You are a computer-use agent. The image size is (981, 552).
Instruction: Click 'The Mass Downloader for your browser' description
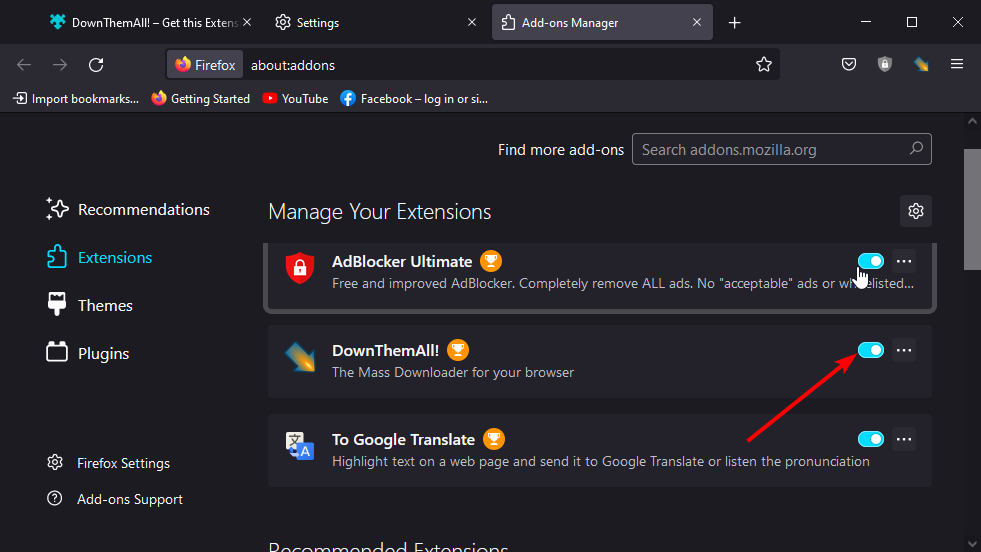pyautogui.click(x=453, y=372)
